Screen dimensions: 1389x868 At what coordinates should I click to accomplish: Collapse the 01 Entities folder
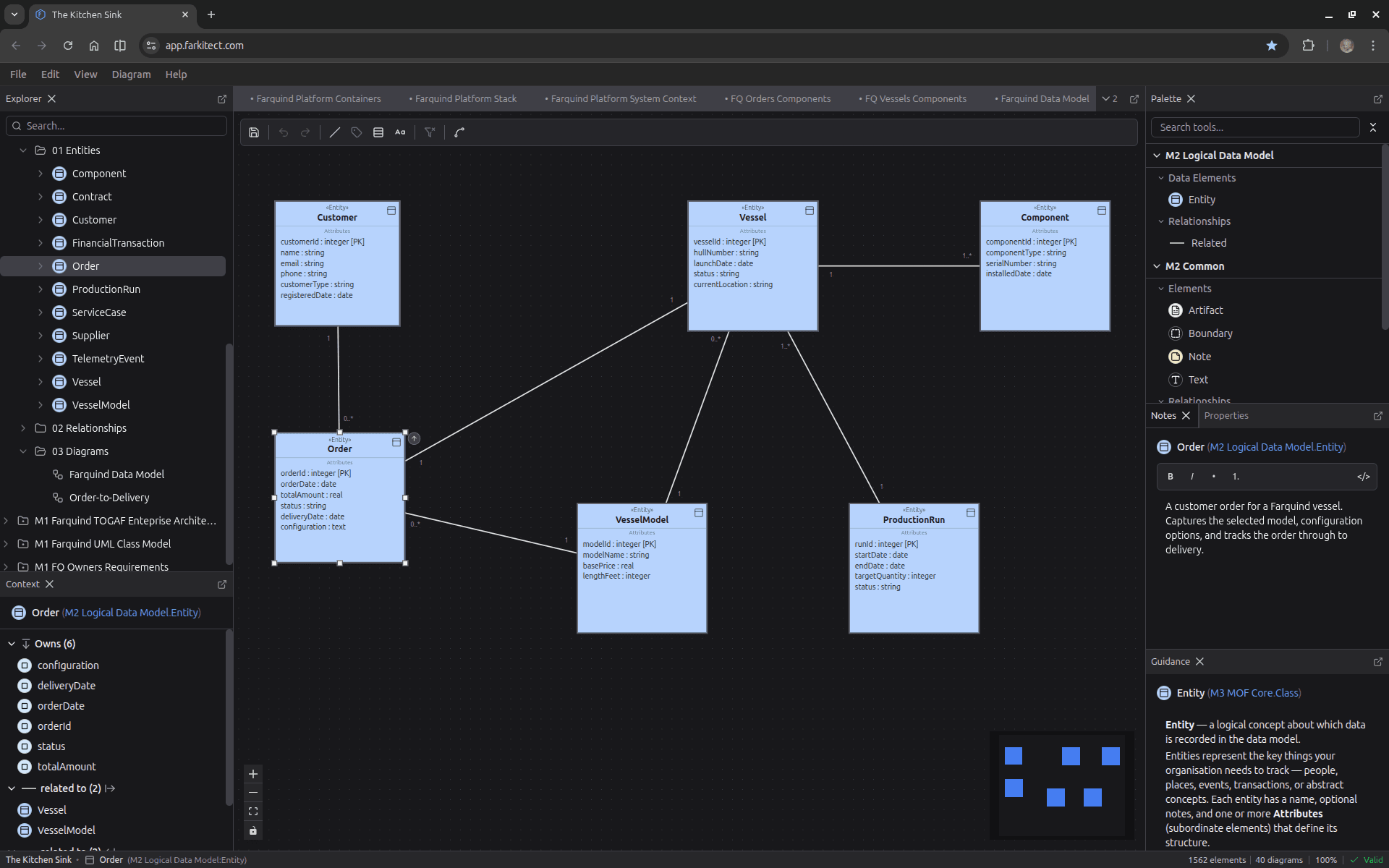(23, 150)
